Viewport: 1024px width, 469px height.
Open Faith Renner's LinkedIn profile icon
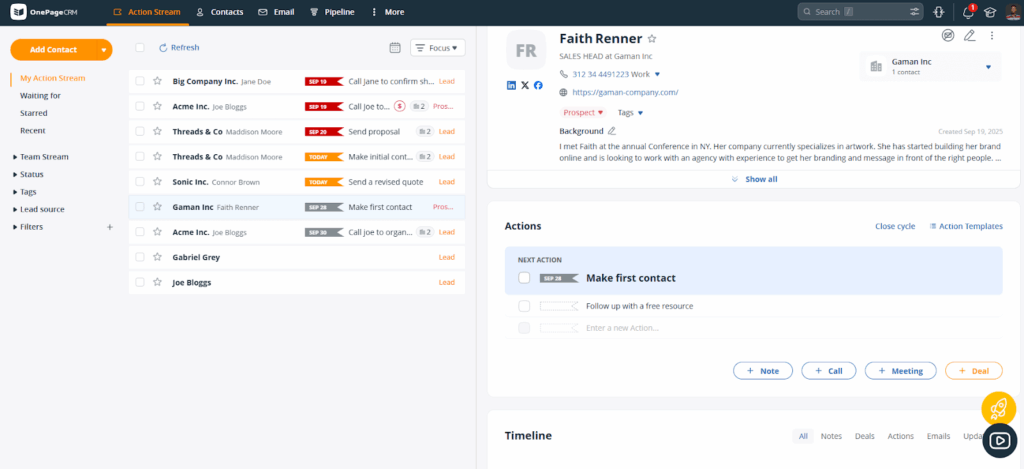coord(512,85)
